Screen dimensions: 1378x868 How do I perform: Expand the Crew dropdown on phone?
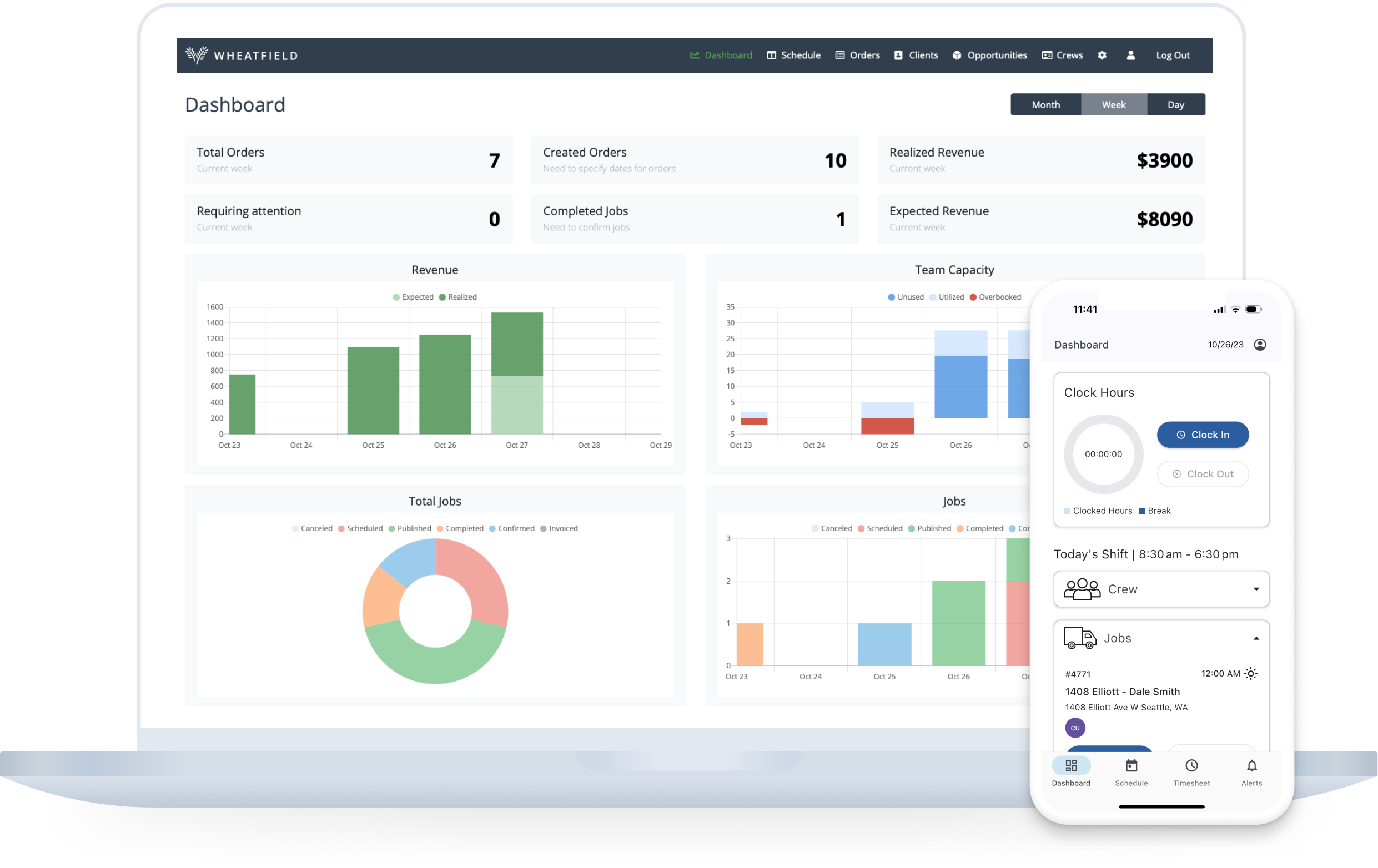[x=1161, y=589]
